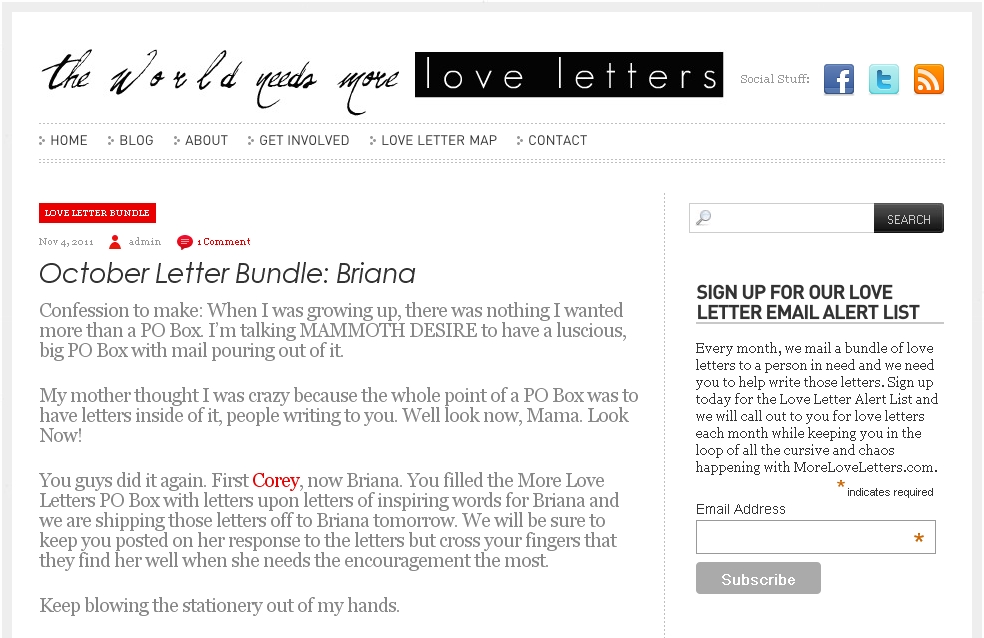Click the magnifying glass in the search bar
Image resolution: width=984 pixels, height=638 pixels.
click(x=703, y=217)
